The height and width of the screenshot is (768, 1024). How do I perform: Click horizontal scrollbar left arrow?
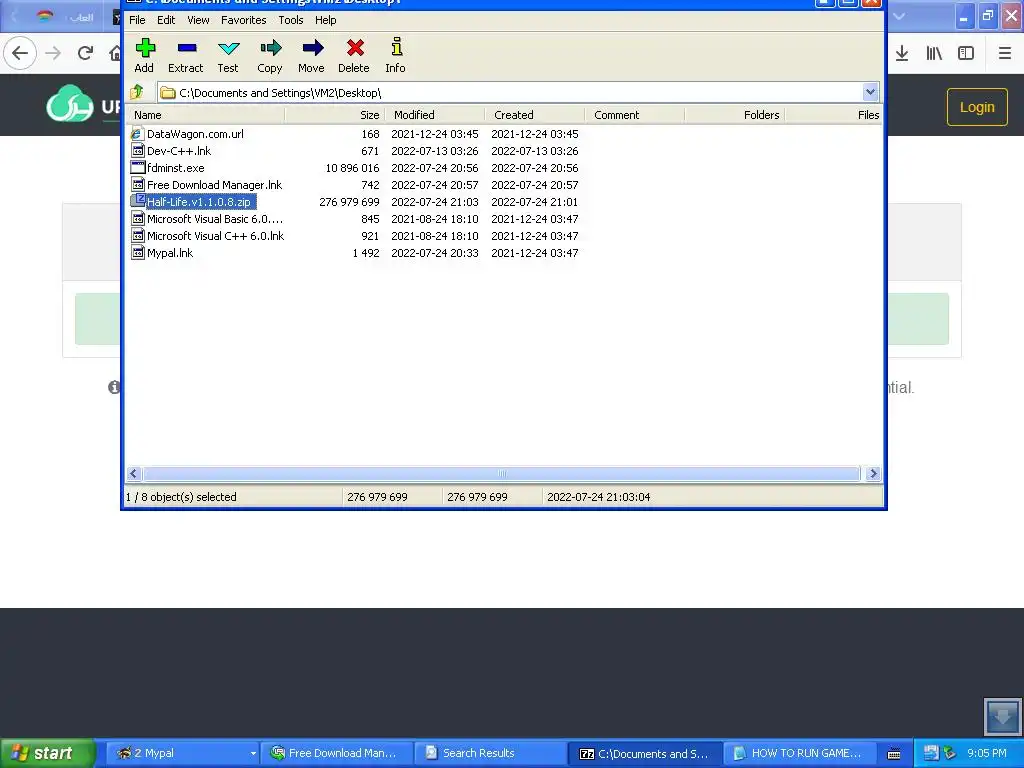click(x=134, y=473)
